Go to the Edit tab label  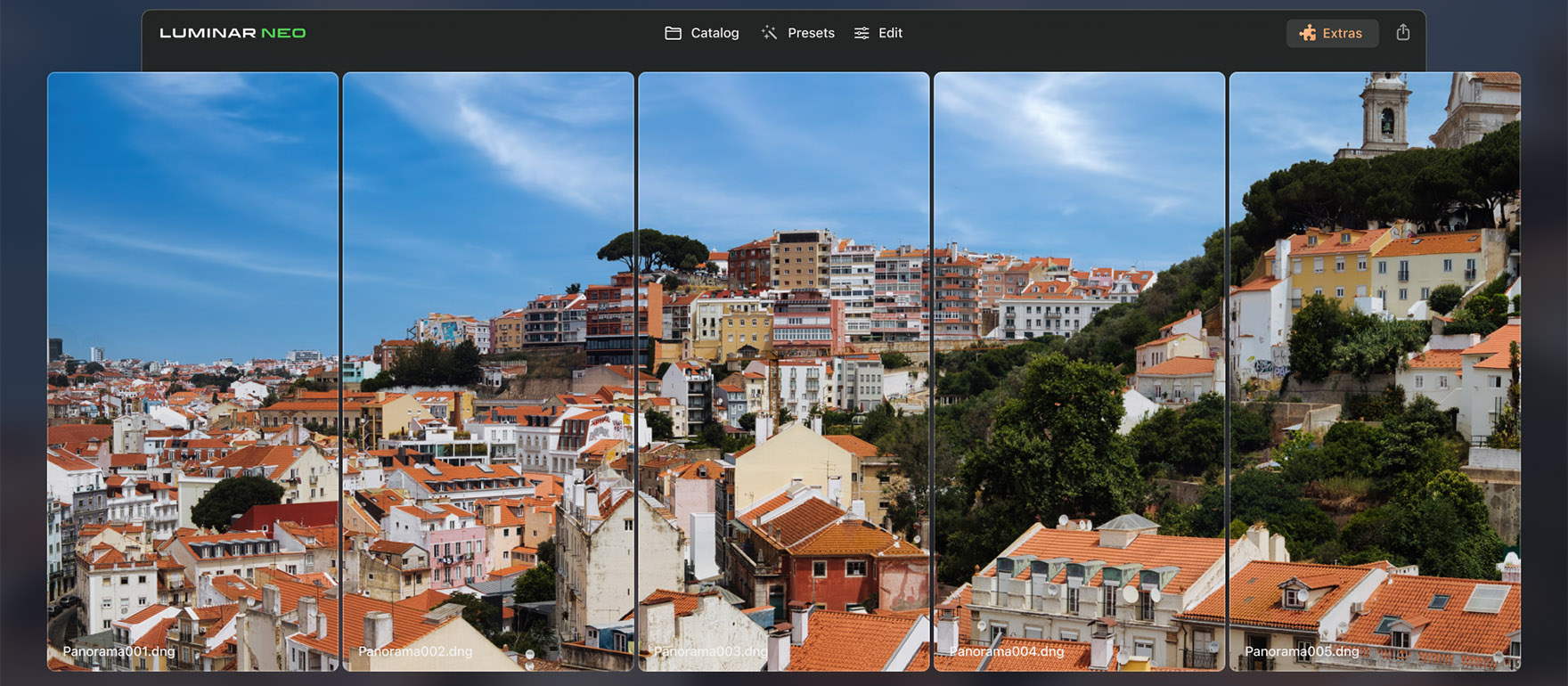[x=890, y=33]
